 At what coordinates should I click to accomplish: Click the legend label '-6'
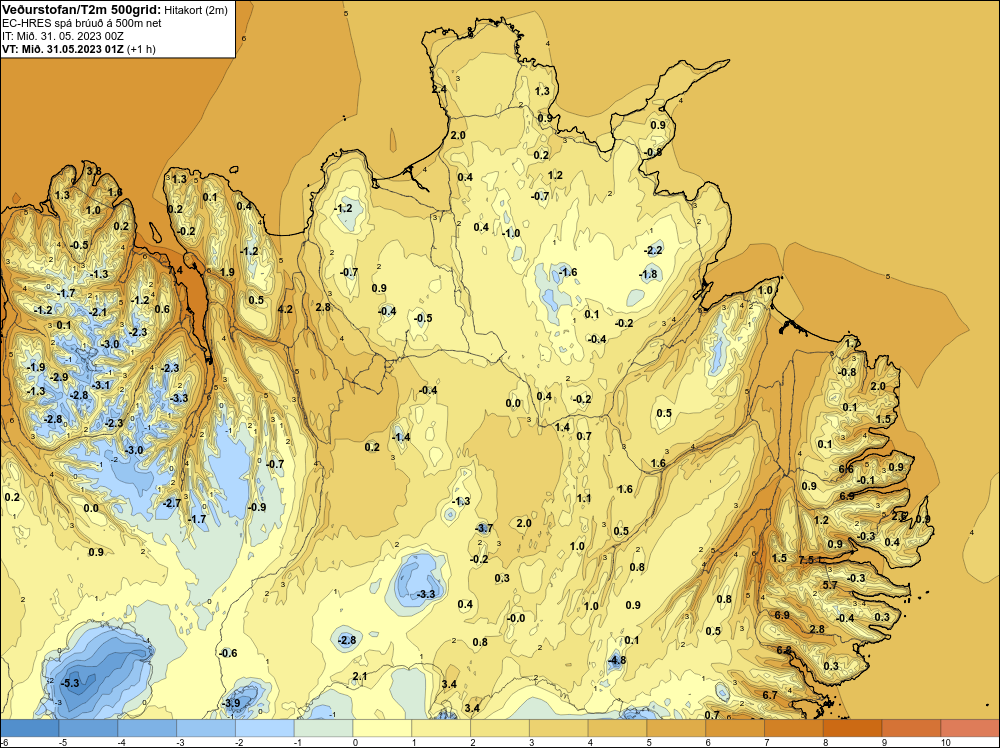pyautogui.click(x=4, y=742)
